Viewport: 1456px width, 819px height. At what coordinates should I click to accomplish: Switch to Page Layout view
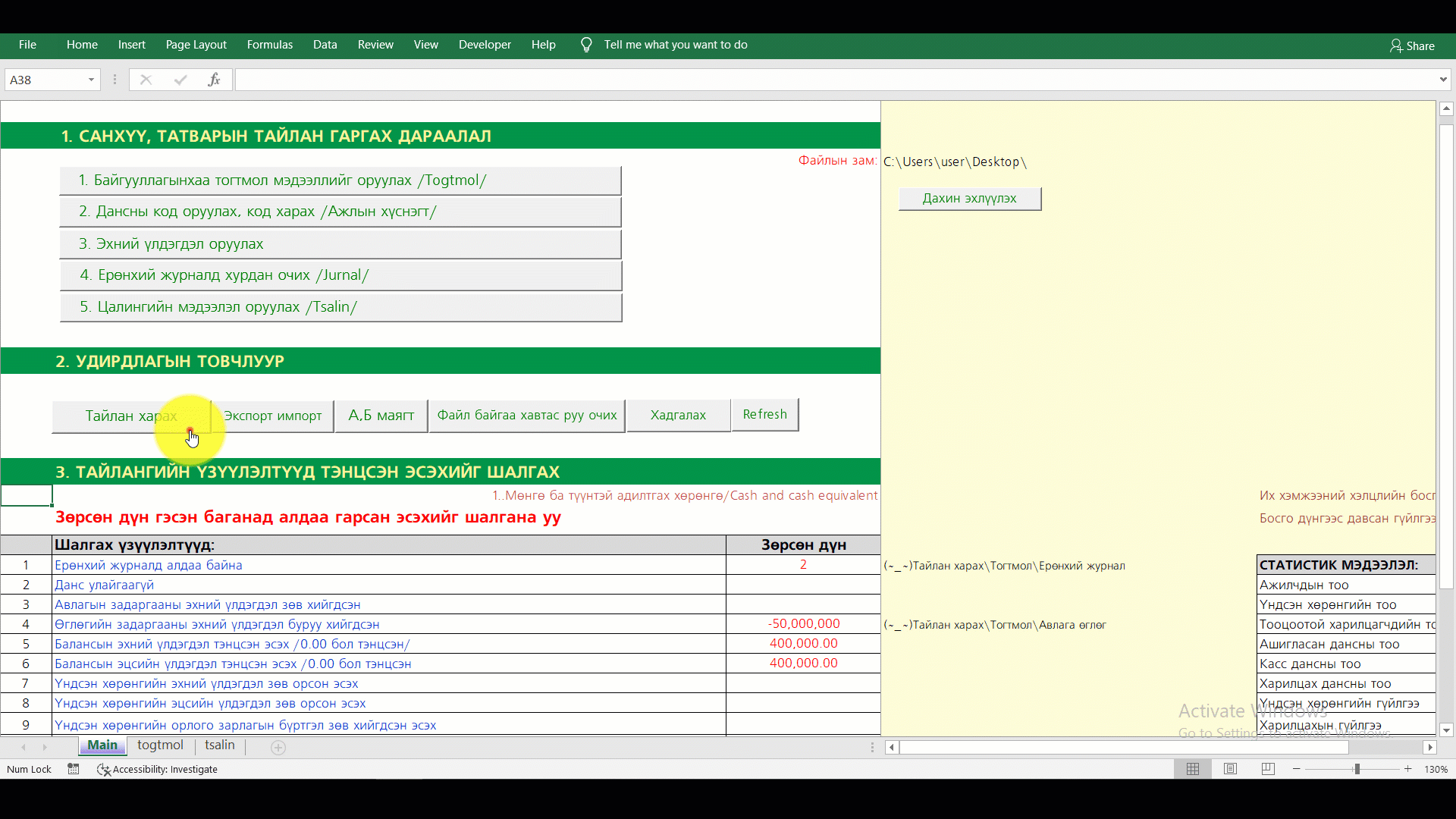(1230, 769)
